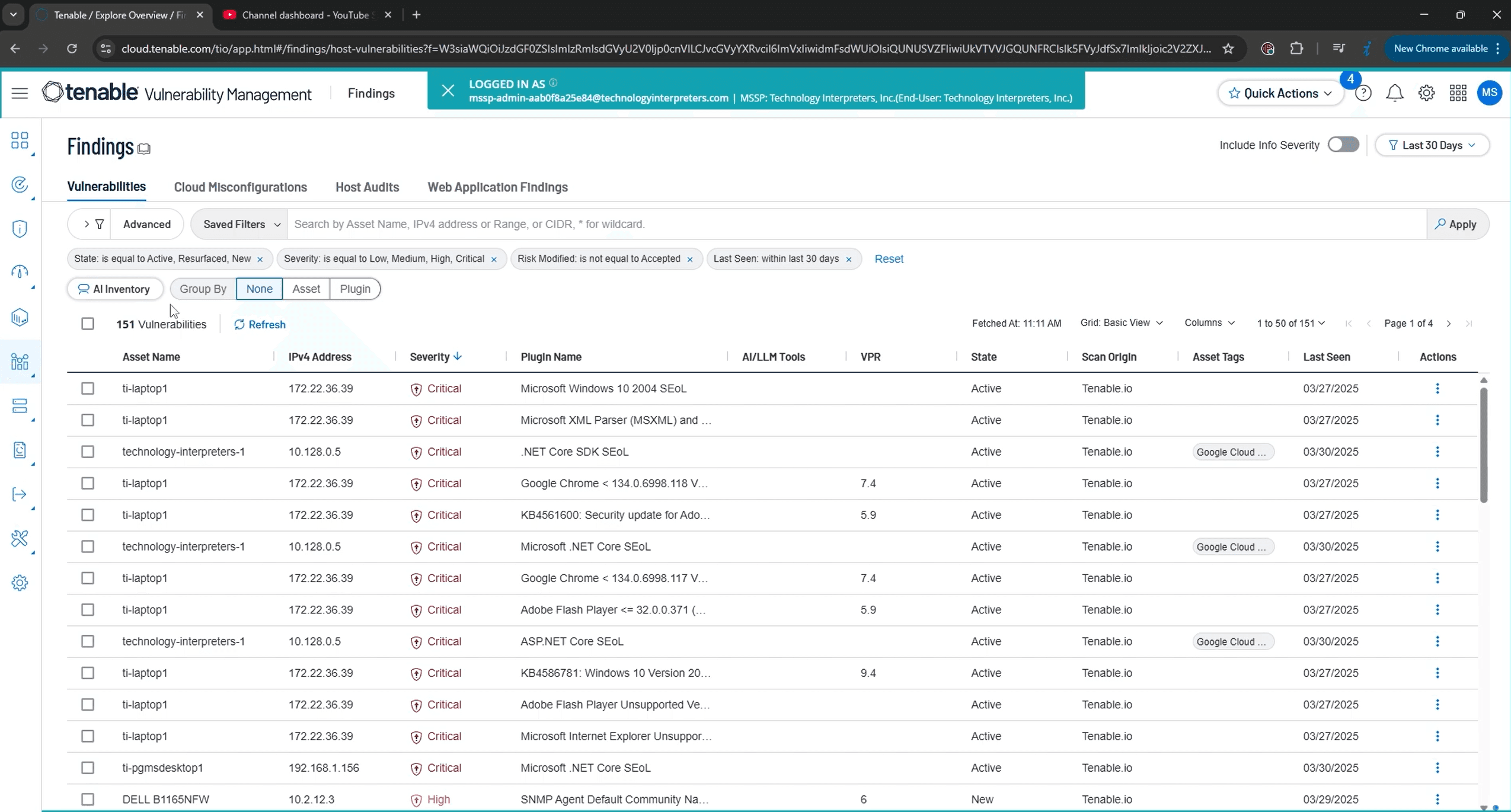
Task: Open the Settings gear near notifications bell
Action: 1426,93
